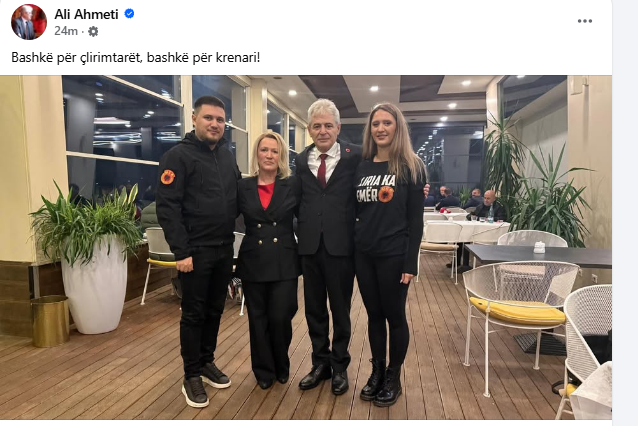Open the 24m post timestamp

coord(66,31)
